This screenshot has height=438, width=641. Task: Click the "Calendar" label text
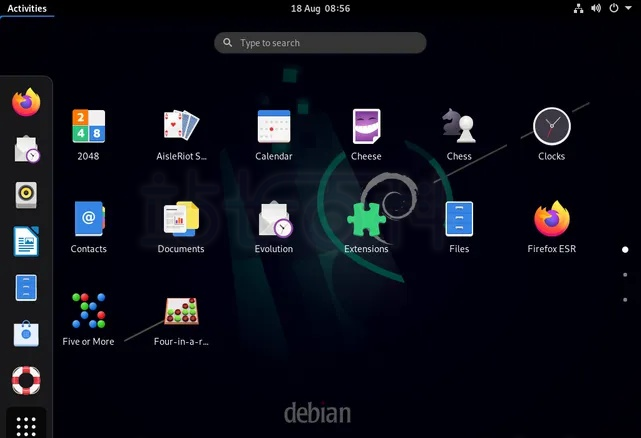click(274, 156)
